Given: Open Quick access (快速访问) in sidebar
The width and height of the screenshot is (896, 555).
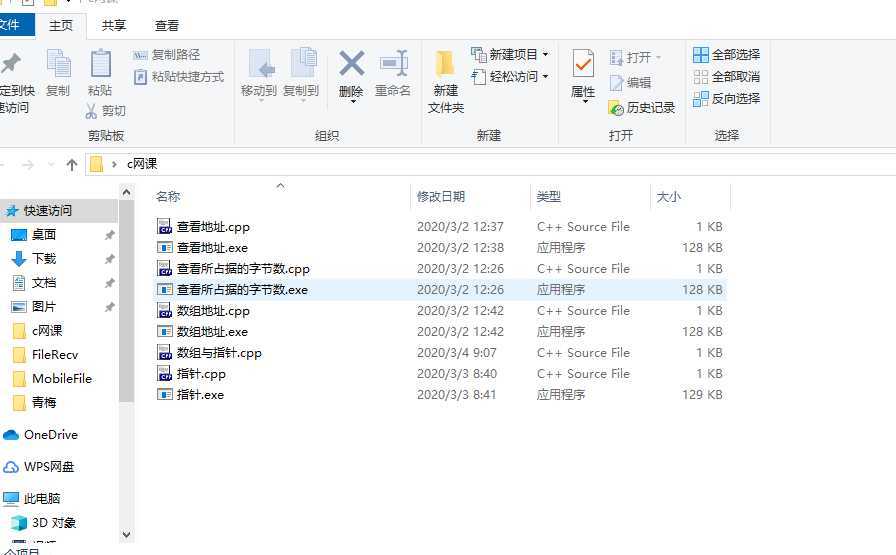Looking at the screenshot, I should 48,210.
